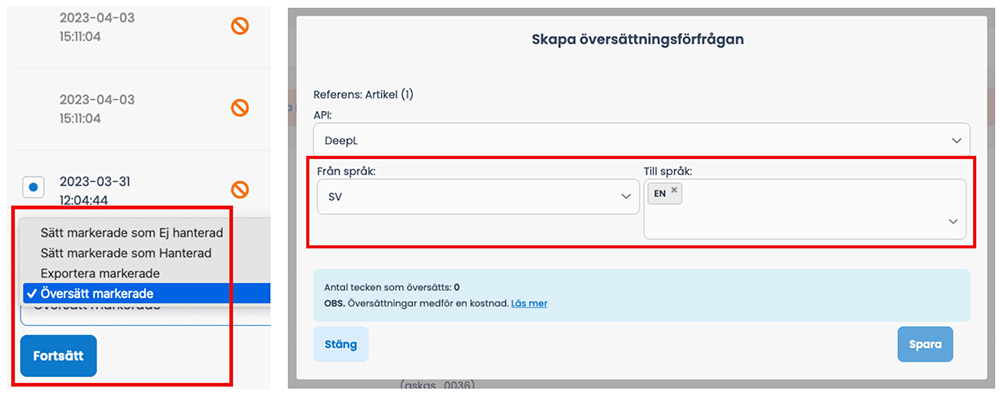Click the first 2023-04-03 15:11:04 timestamp entry
The height and width of the screenshot is (394, 1000).
coord(97,27)
